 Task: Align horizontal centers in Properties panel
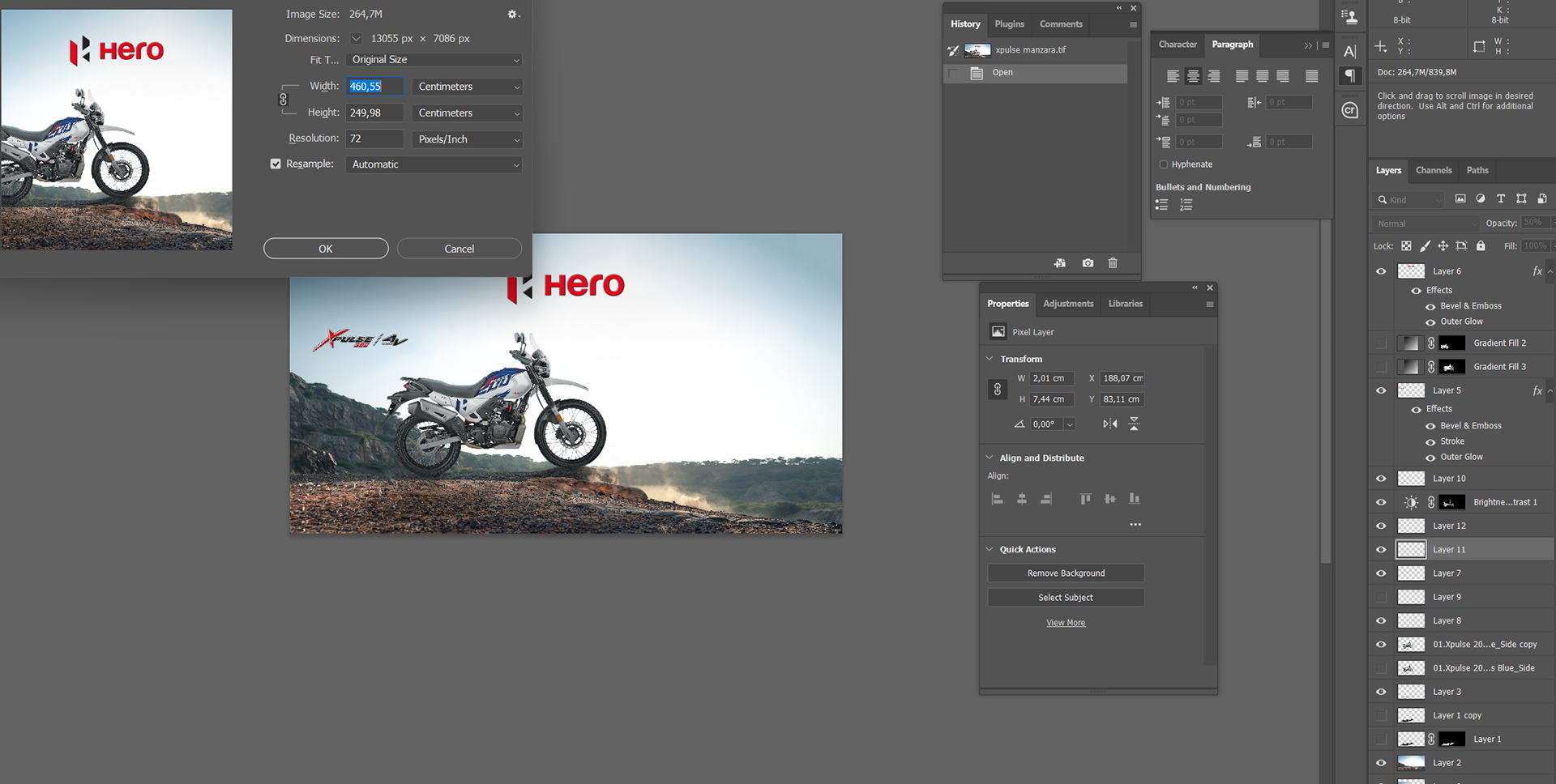tap(1022, 499)
